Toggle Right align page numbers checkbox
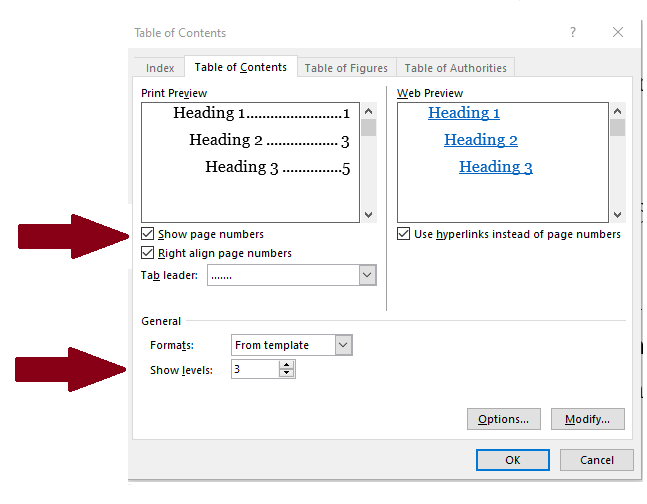The image size is (647, 504). tap(148, 253)
